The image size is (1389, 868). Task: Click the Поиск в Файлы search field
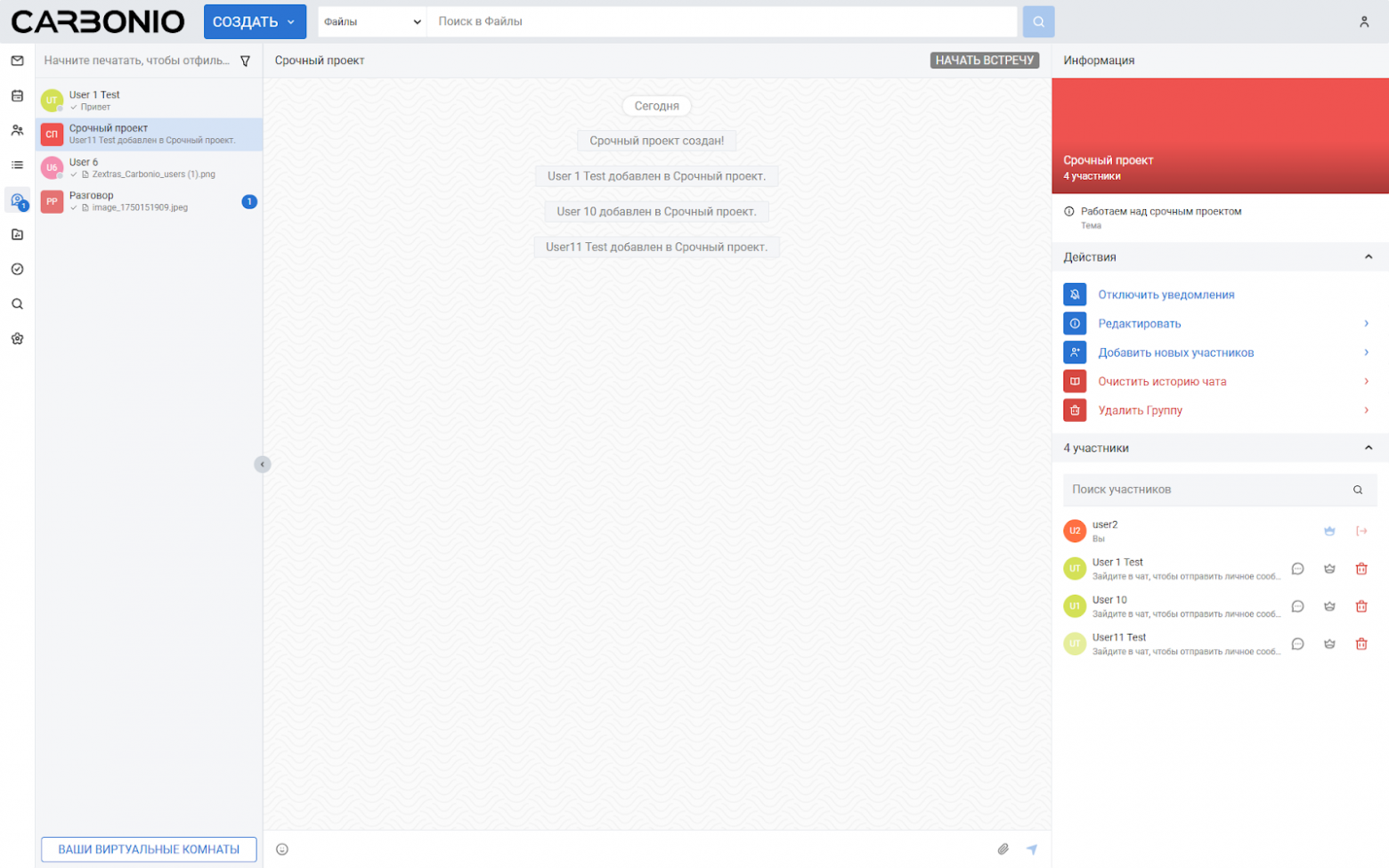[721, 21]
